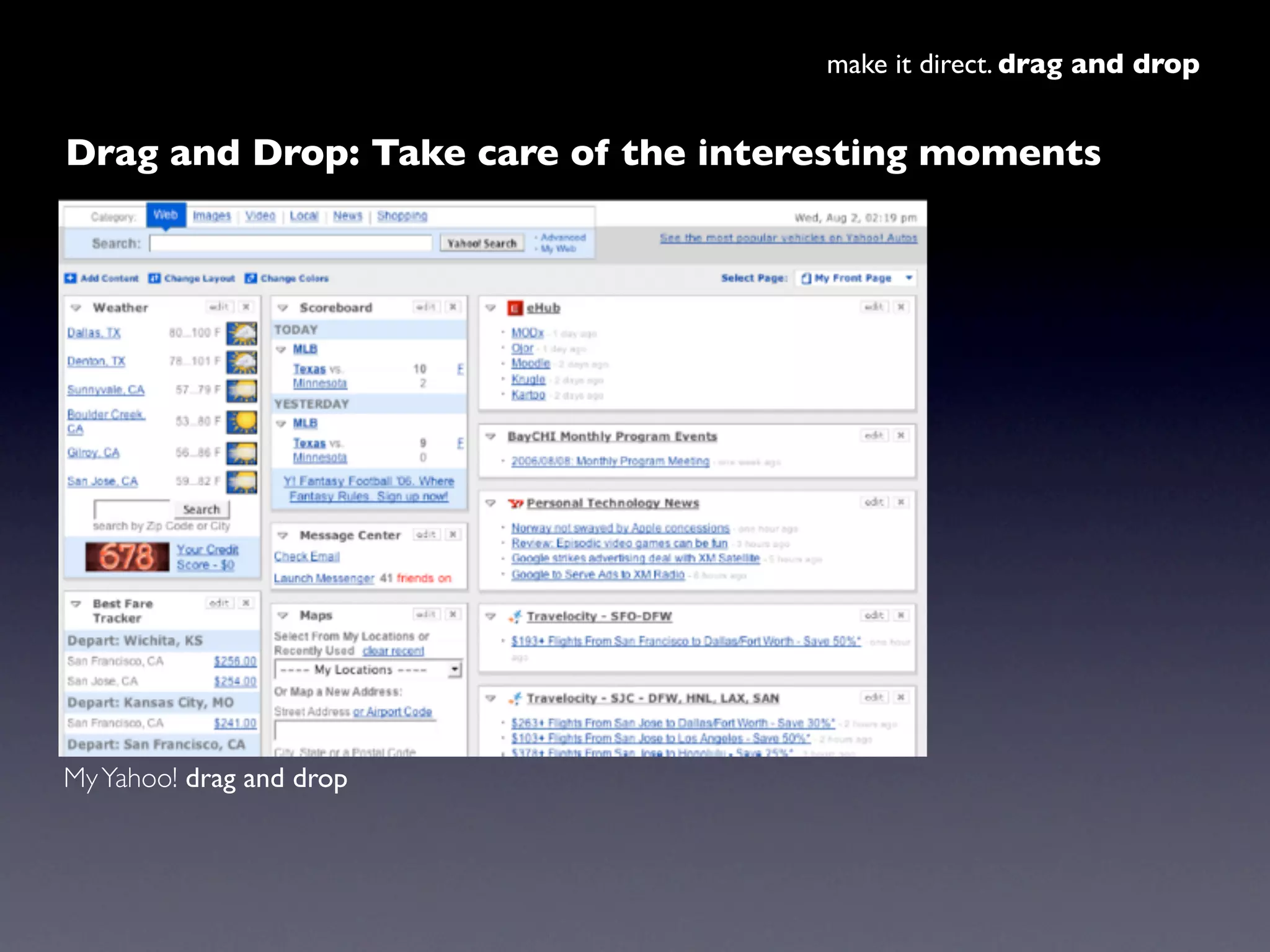Select the Video search tab

tap(260, 216)
